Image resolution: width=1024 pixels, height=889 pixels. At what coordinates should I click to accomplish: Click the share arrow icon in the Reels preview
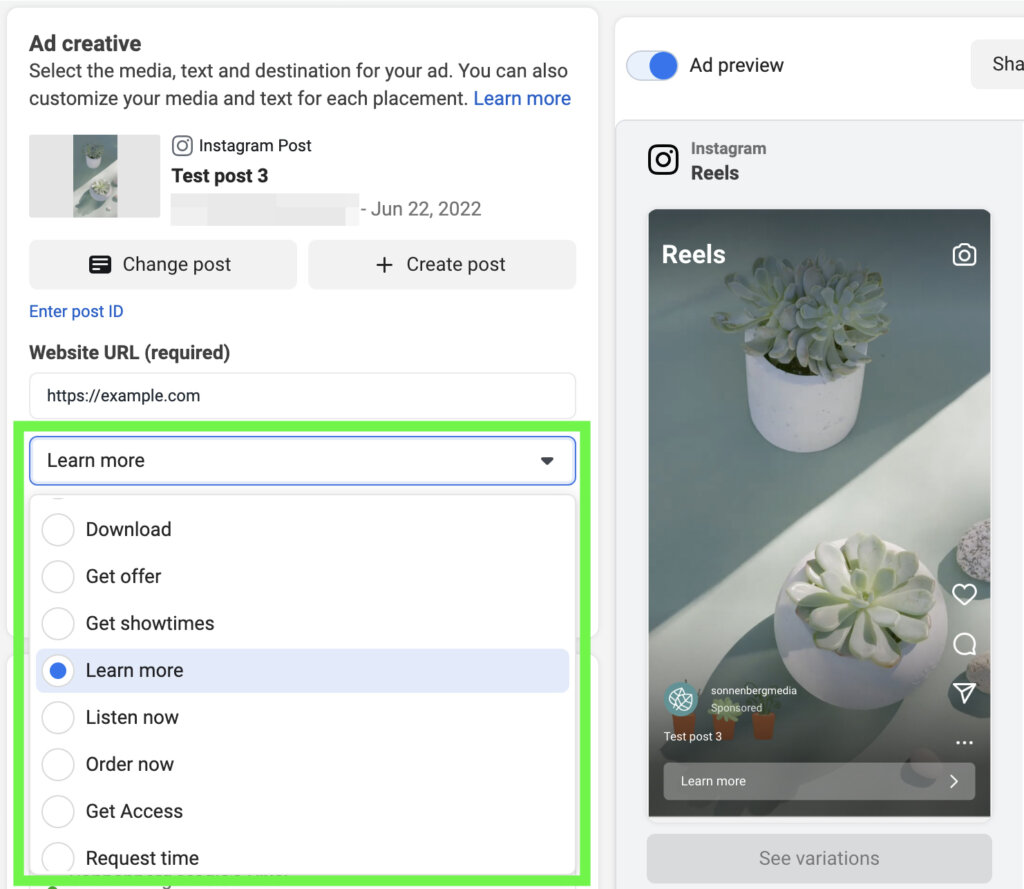tap(964, 693)
